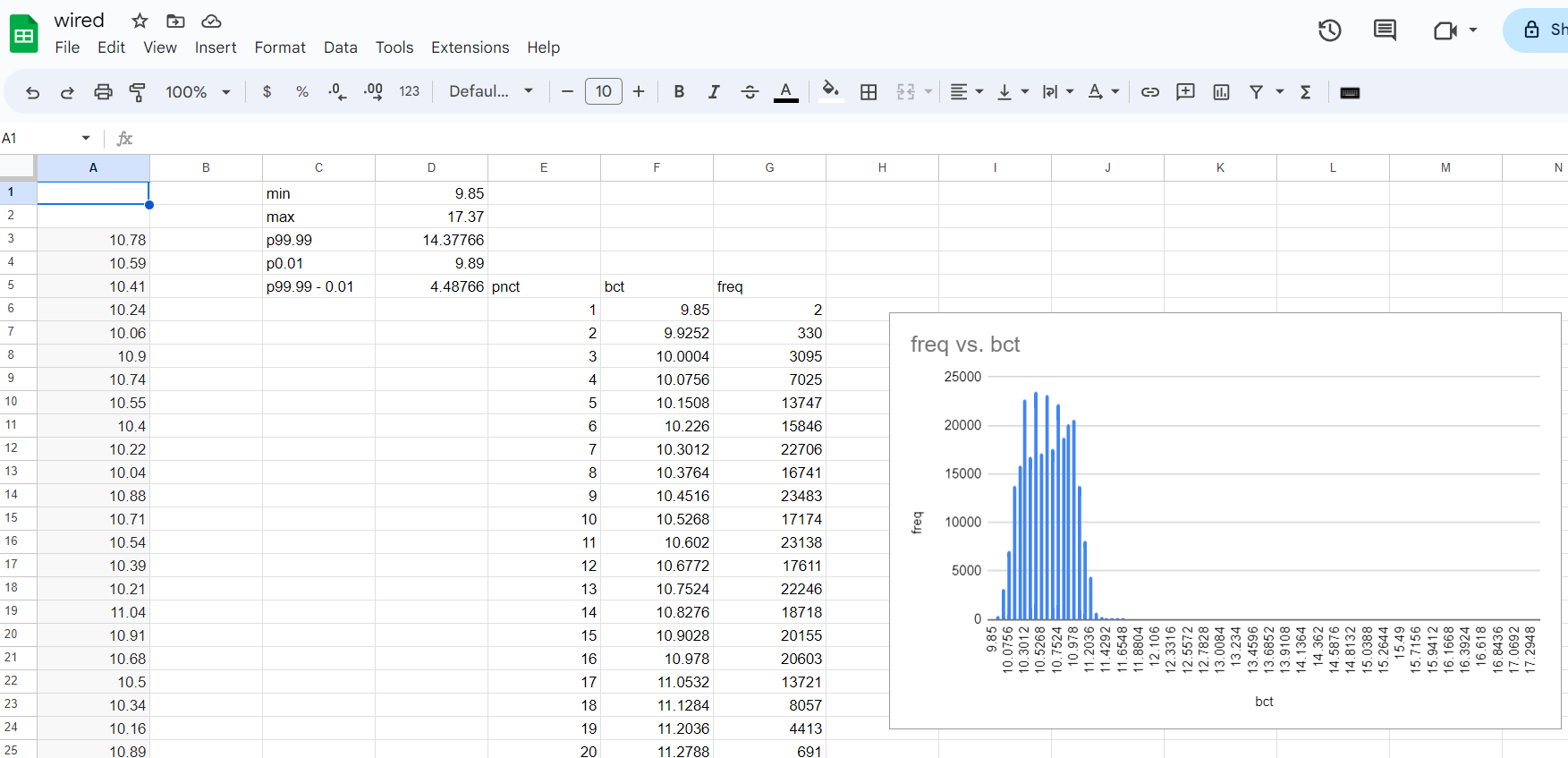Screen dimensions: 1568x758
Task: Open the 100% zoom dropdown
Action: [198, 92]
